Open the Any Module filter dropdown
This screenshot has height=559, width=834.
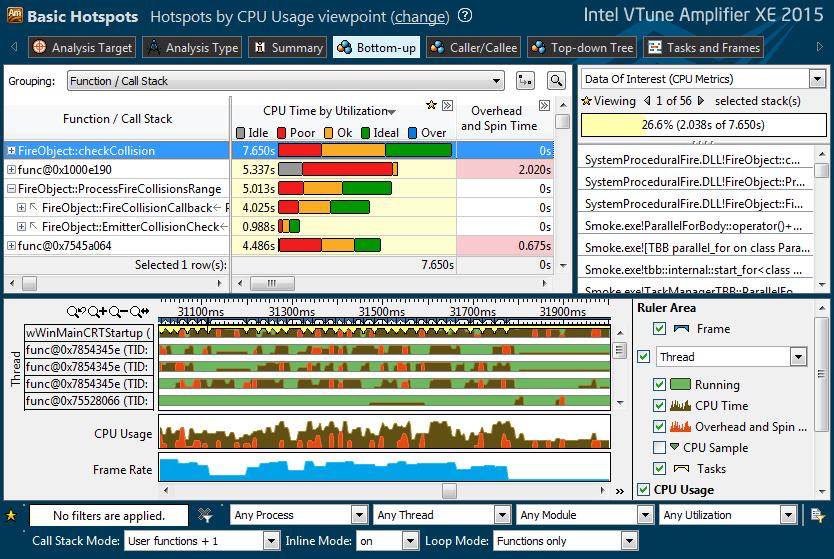click(x=585, y=515)
